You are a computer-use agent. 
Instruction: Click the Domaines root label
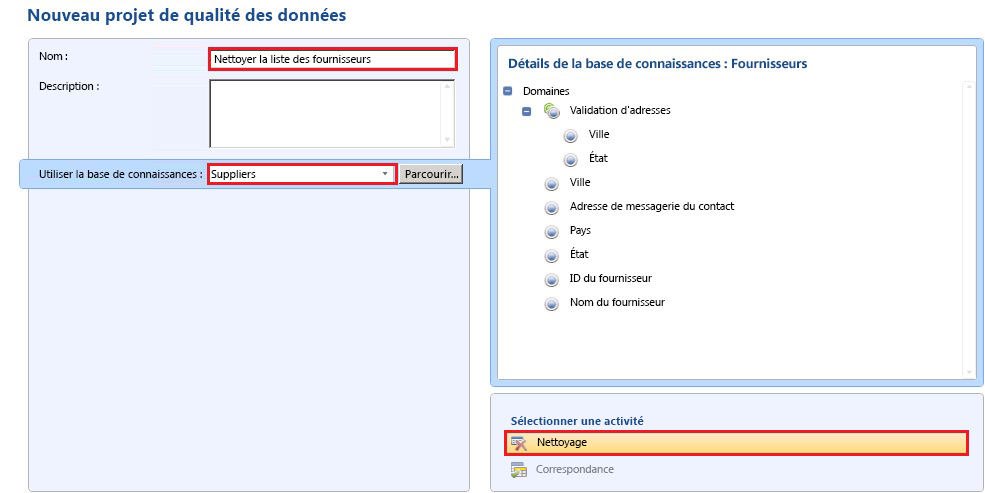tap(546, 91)
